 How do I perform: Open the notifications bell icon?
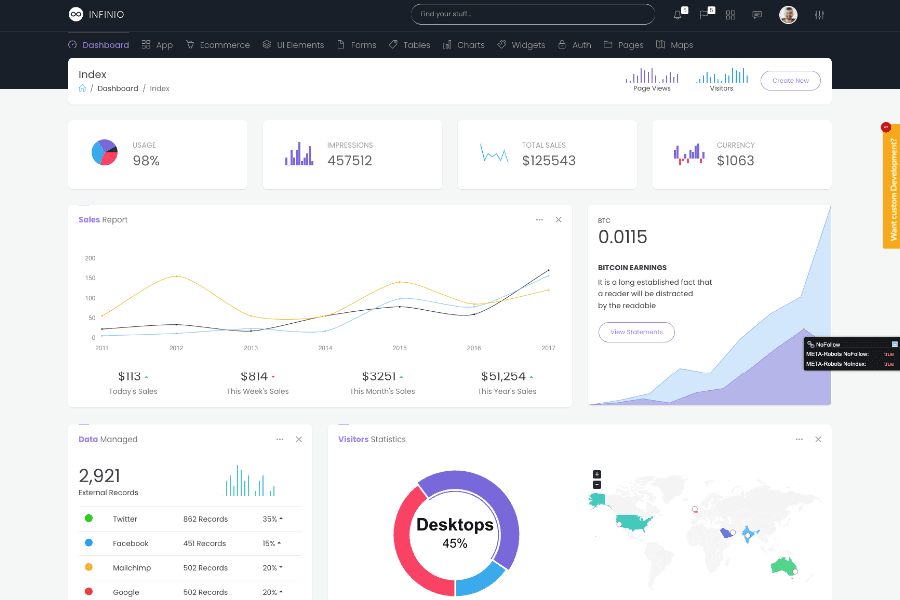(x=677, y=14)
